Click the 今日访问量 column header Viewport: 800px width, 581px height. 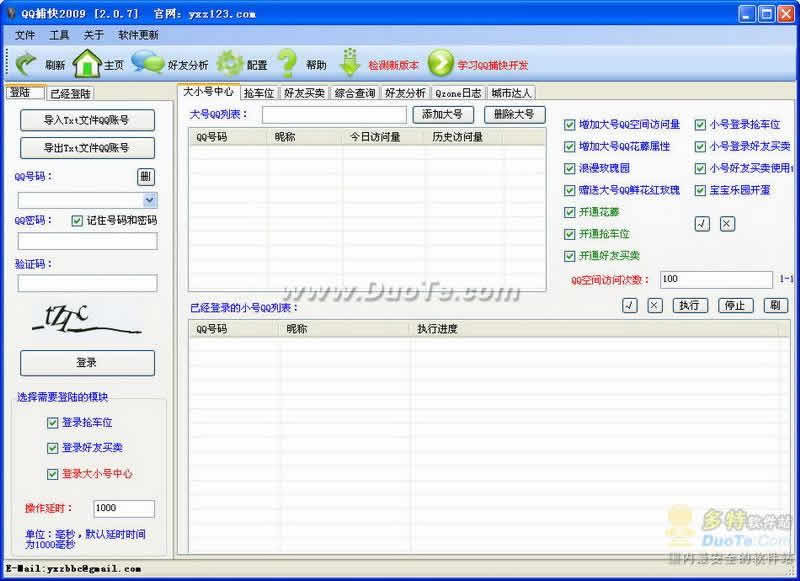pyautogui.click(x=383, y=137)
